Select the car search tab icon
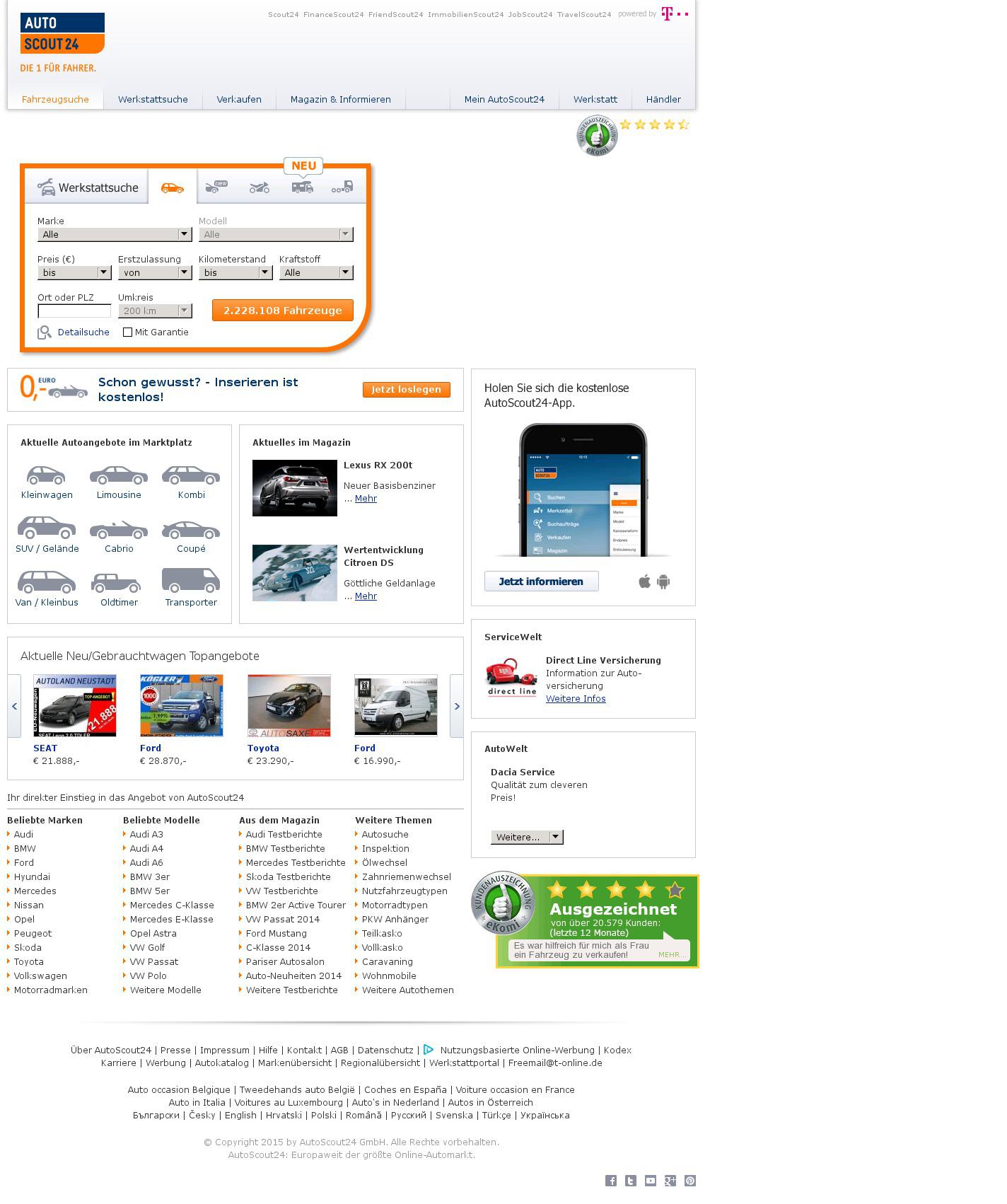The height and width of the screenshot is (1204, 1007). [x=173, y=187]
